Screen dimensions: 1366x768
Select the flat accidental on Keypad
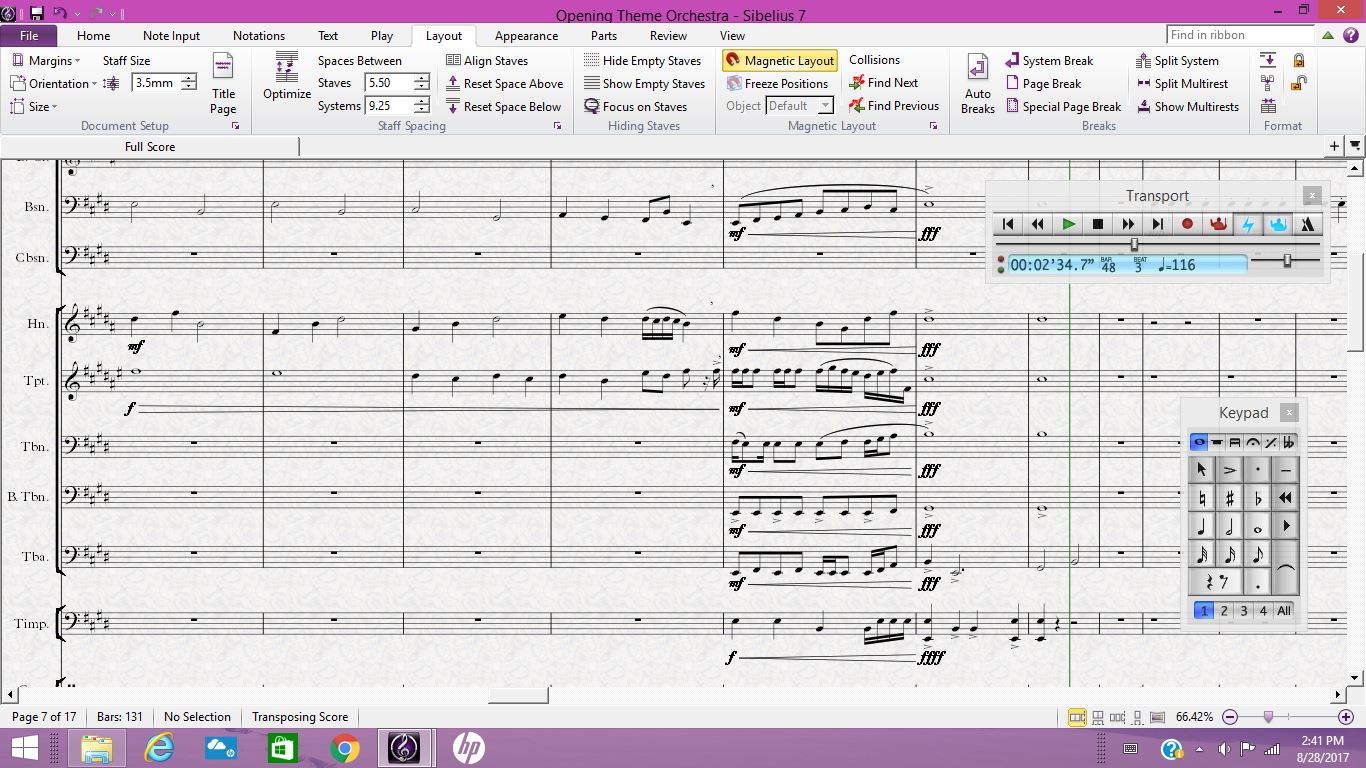pos(1257,498)
